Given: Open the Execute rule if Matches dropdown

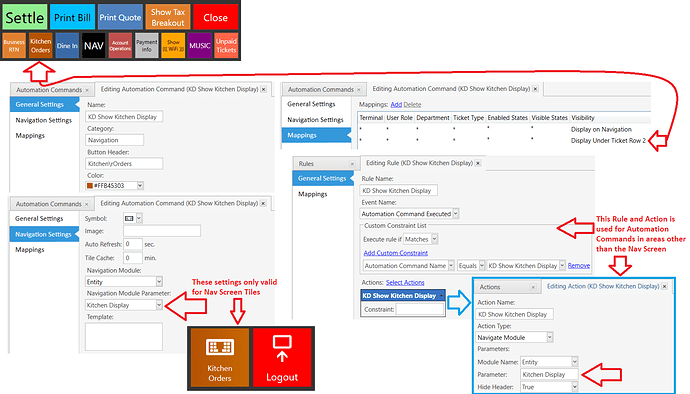Looking at the screenshot, I should (x=434, y=239).
